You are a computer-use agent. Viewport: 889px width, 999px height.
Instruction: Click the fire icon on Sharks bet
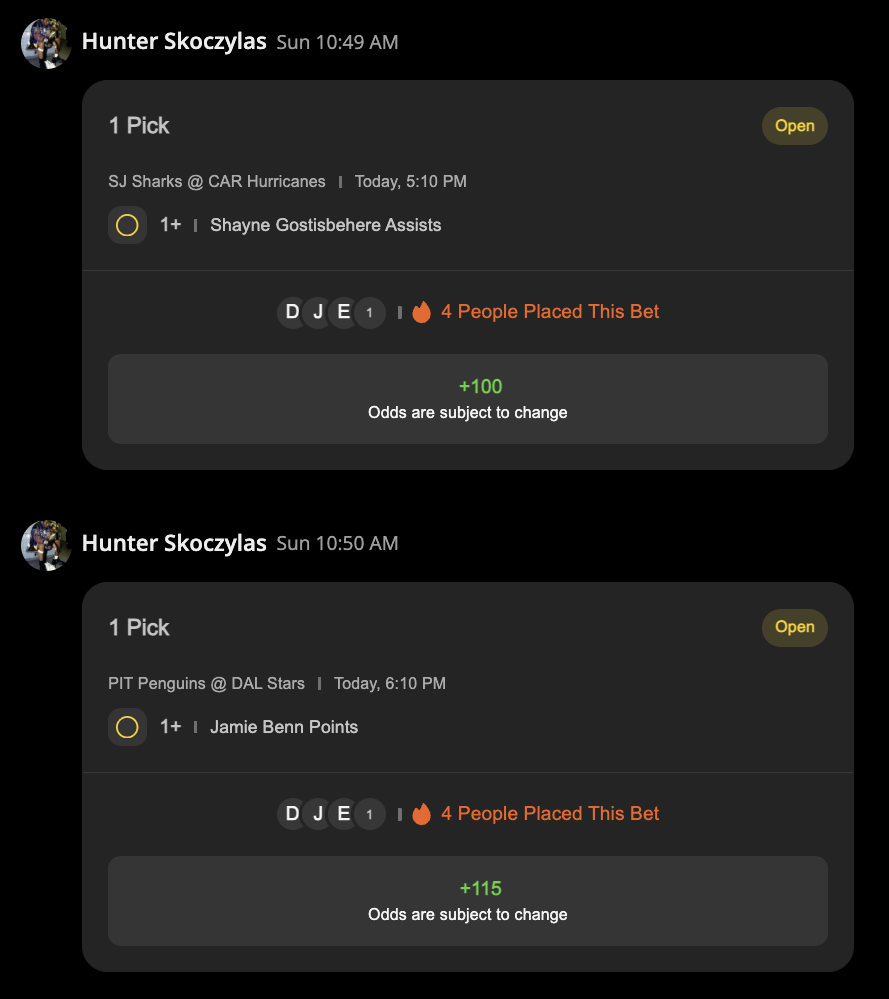tap(421, 312)
